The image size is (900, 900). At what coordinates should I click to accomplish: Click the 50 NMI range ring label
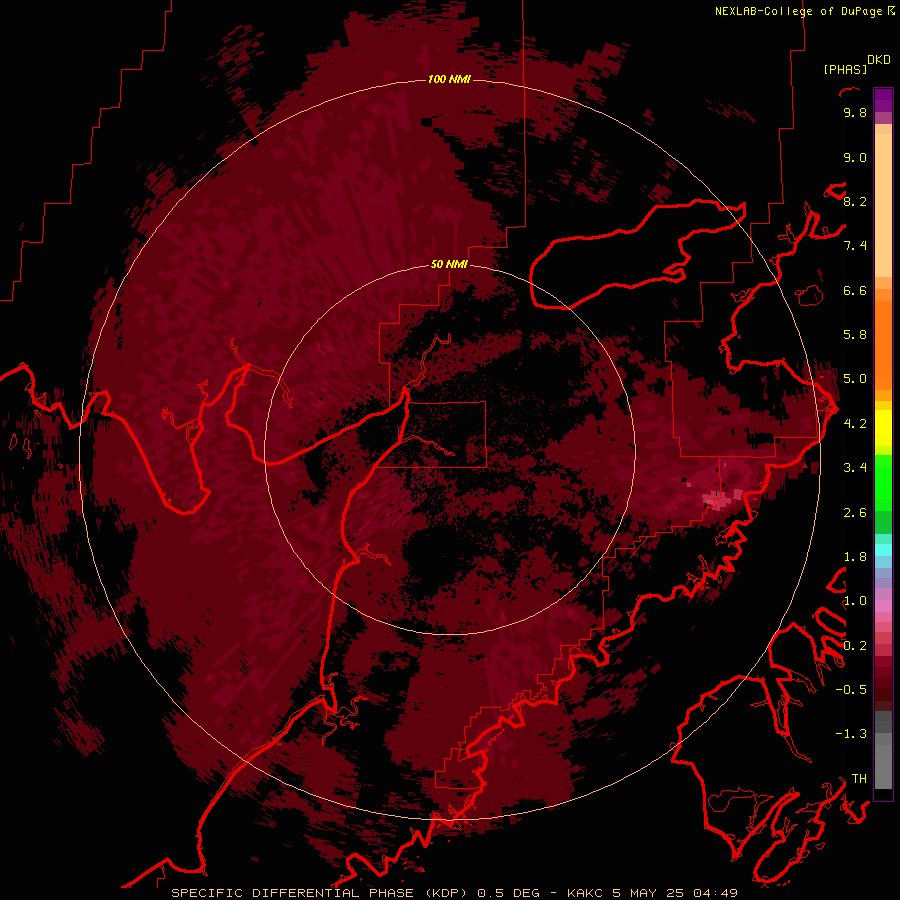pos(449,264)
